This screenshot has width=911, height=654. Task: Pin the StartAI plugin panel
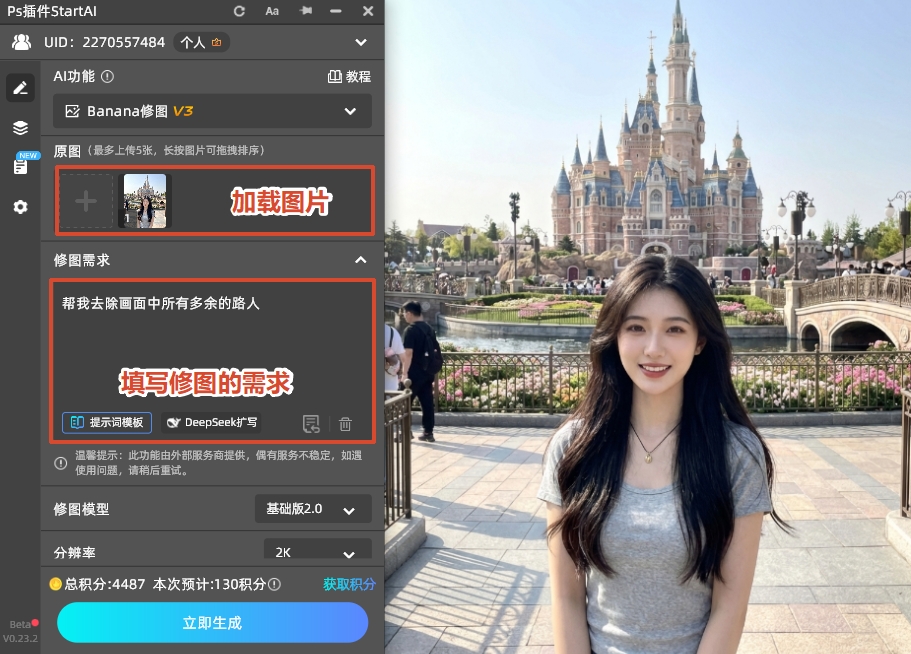point(306,11)
